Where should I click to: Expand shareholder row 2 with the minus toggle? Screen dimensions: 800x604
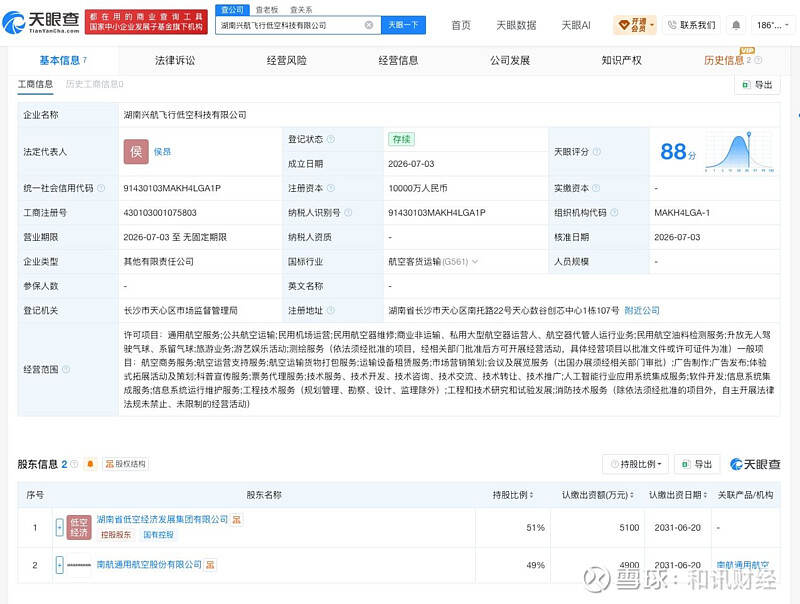tap(60, 565)
